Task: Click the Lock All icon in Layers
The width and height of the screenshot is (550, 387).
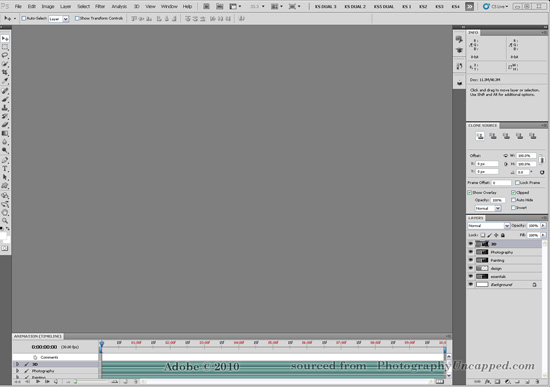Action: (503, 235)
